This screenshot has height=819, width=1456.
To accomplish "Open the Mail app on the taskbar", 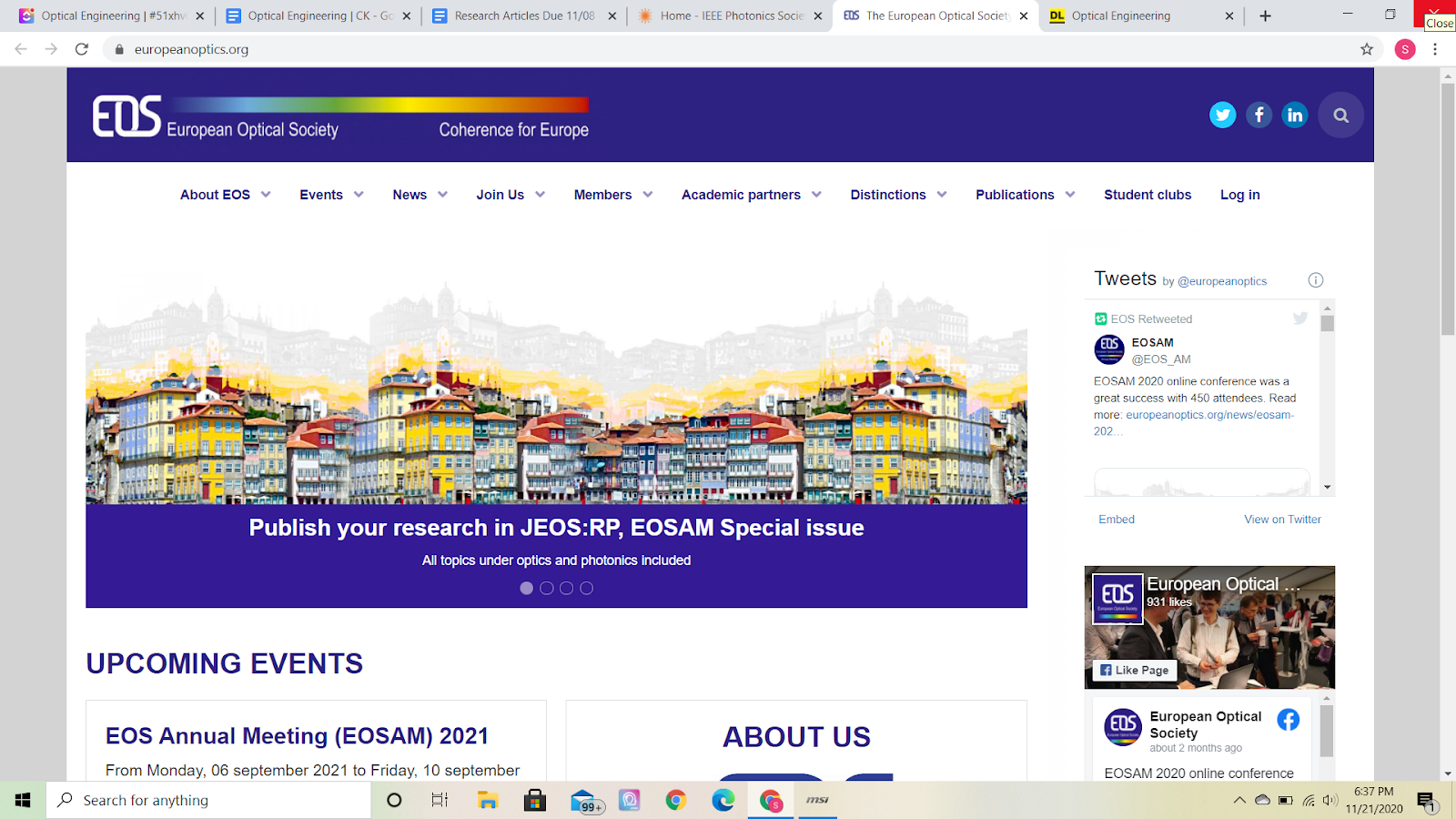I will [x=585, y=801].
